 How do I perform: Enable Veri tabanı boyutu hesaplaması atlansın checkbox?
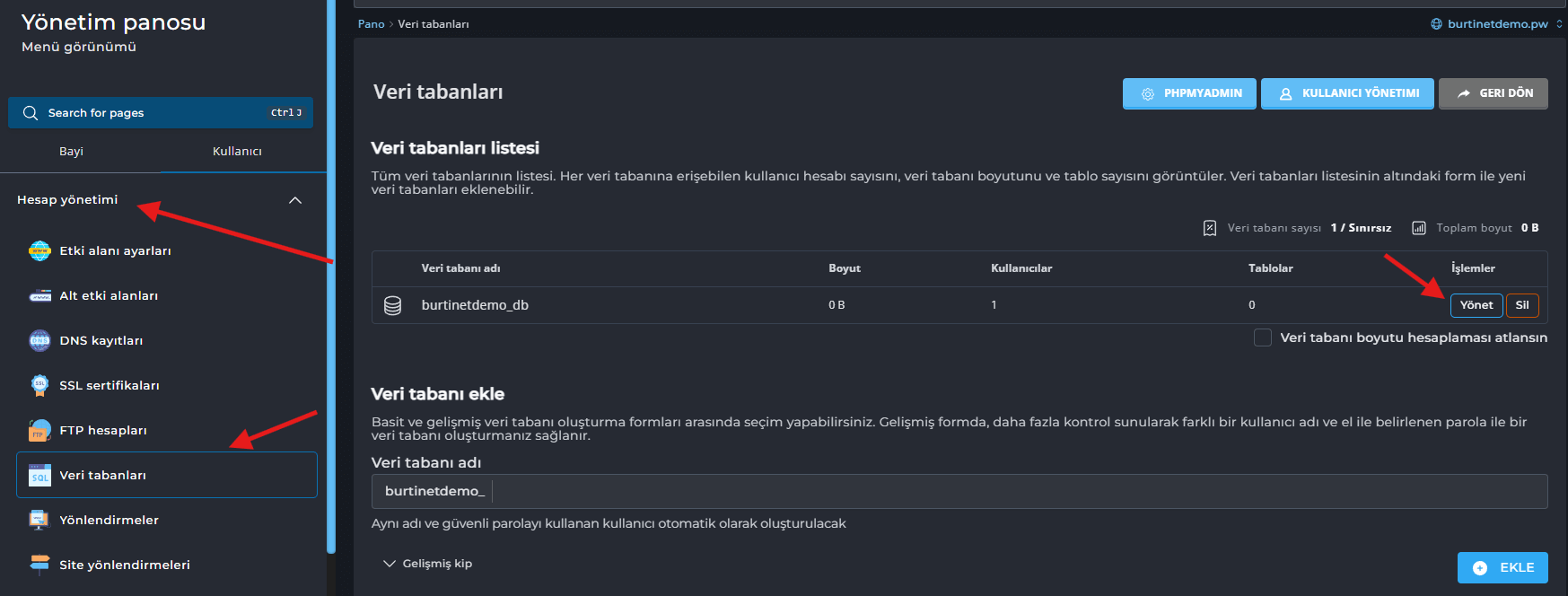pos(1262,337)
